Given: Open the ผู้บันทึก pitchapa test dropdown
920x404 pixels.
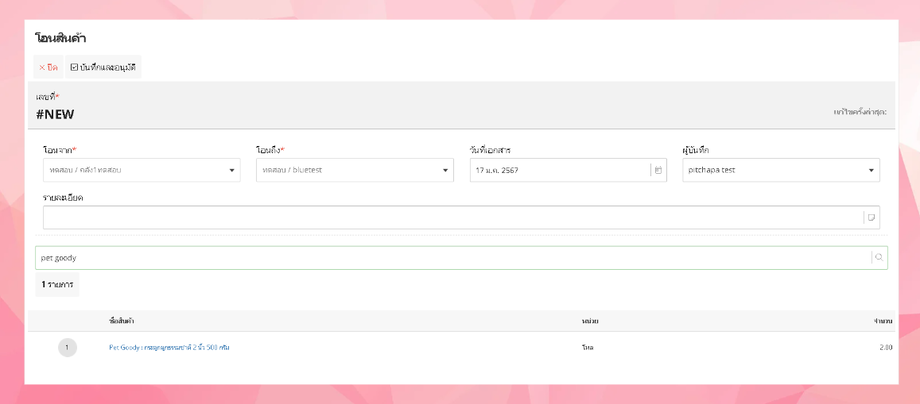Looking at the screenshot, I should click(781, 170).
